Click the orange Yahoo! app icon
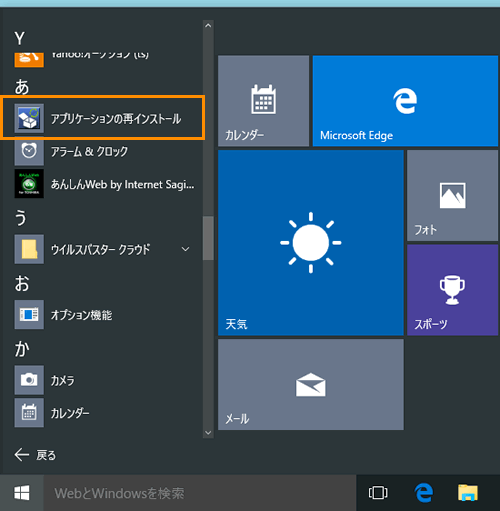 [29, 60]
